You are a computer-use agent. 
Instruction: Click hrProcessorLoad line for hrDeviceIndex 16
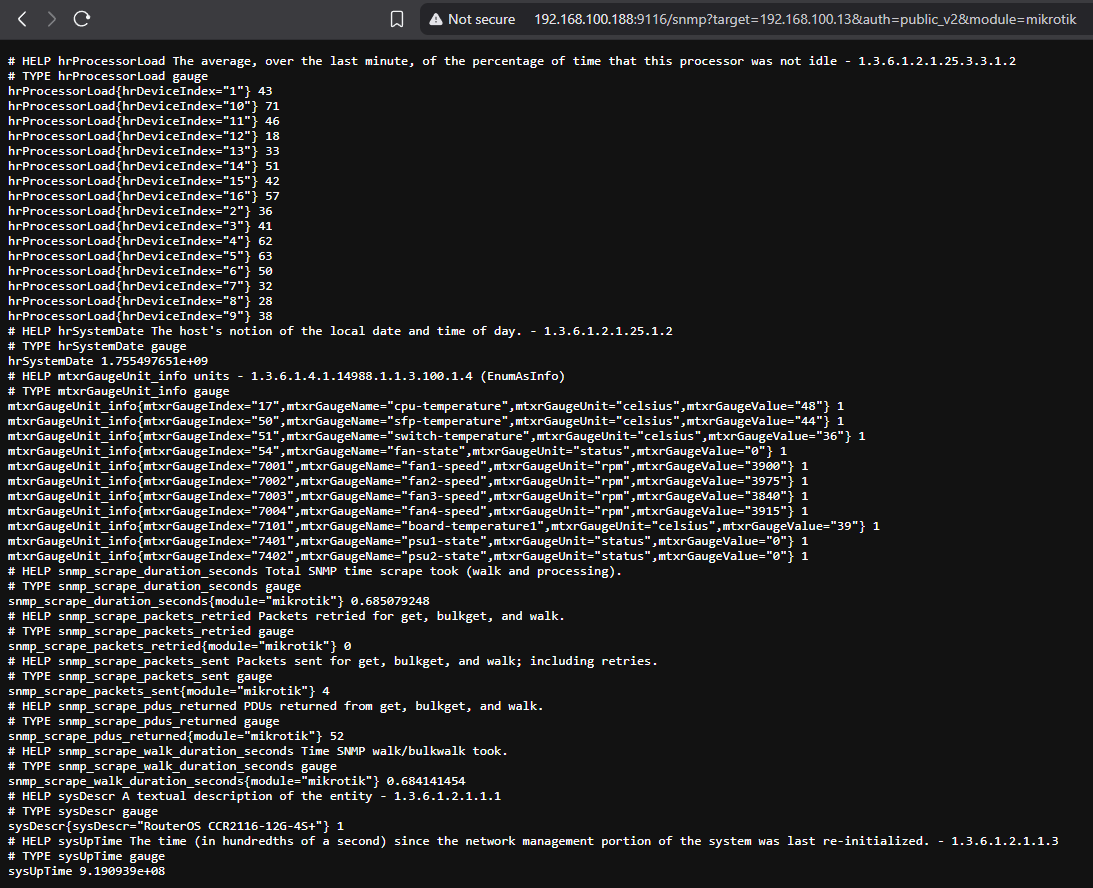pos(140,195)
